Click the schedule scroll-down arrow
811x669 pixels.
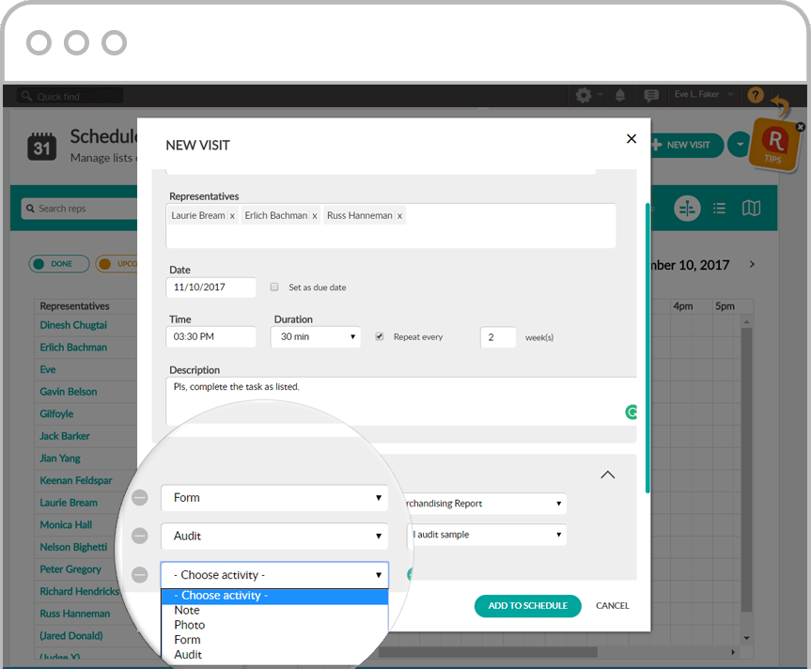point(746,638)
